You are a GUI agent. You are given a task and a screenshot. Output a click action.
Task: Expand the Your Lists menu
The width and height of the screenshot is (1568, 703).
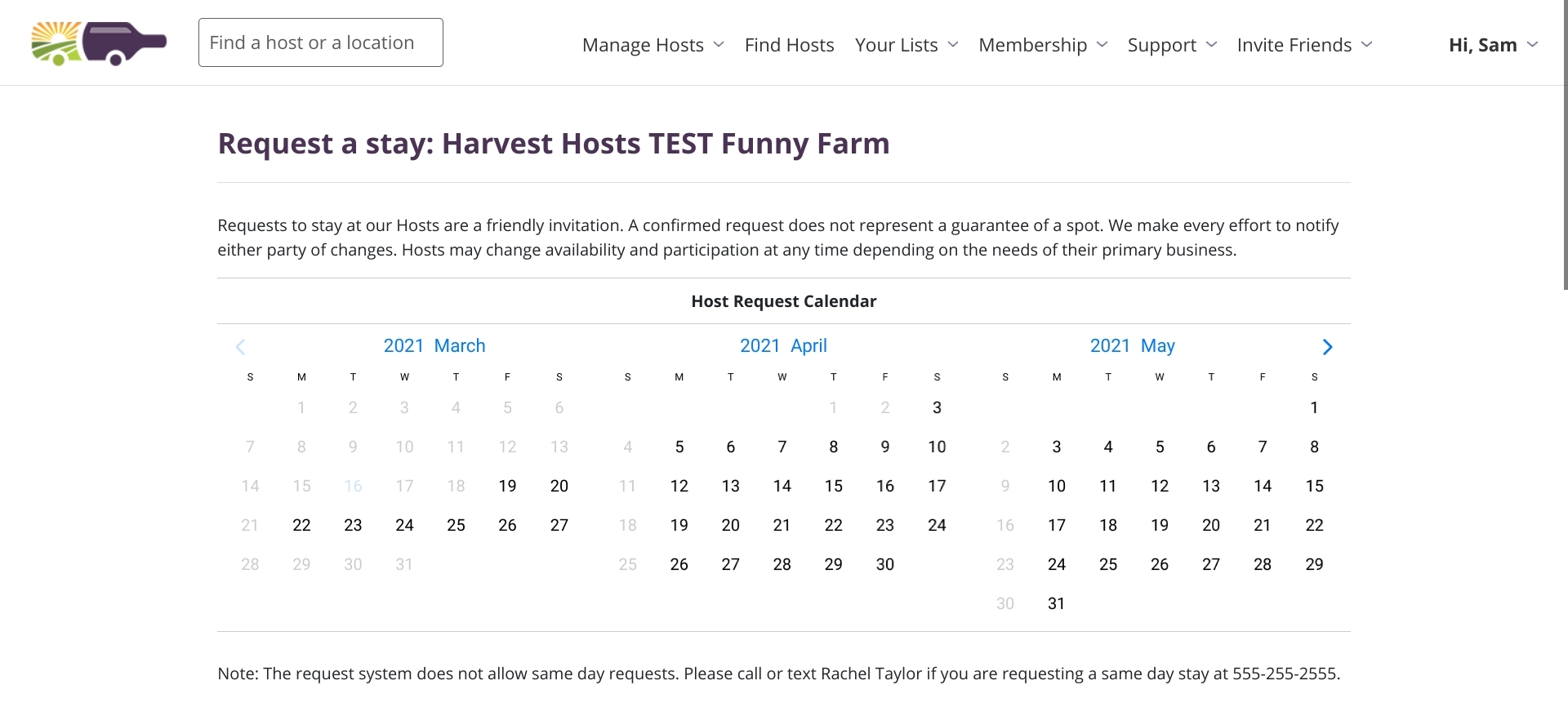pos(906,45)
